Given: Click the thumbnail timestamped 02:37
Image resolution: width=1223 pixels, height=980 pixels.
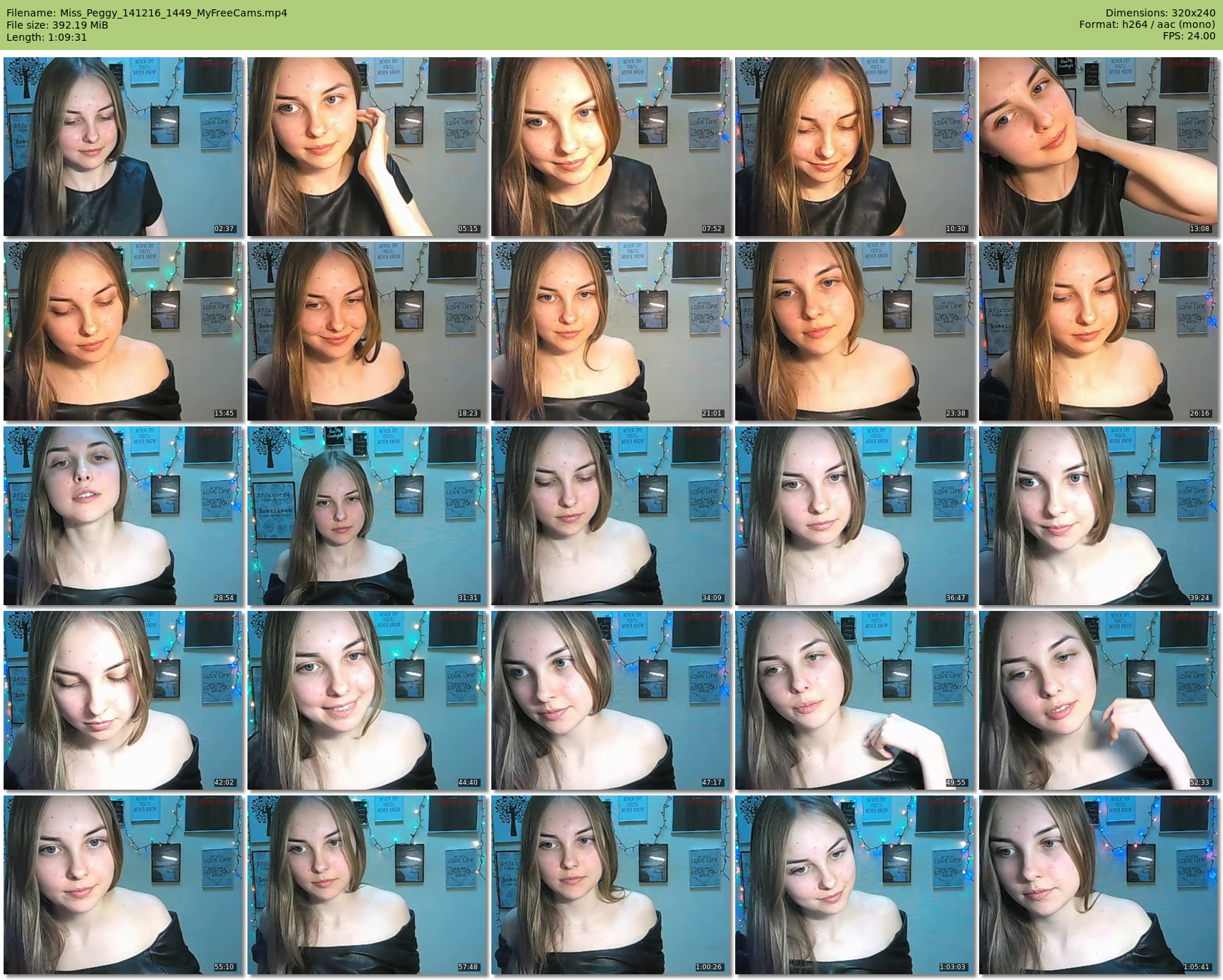Looking at the screenshot, I should coord(123,147).
